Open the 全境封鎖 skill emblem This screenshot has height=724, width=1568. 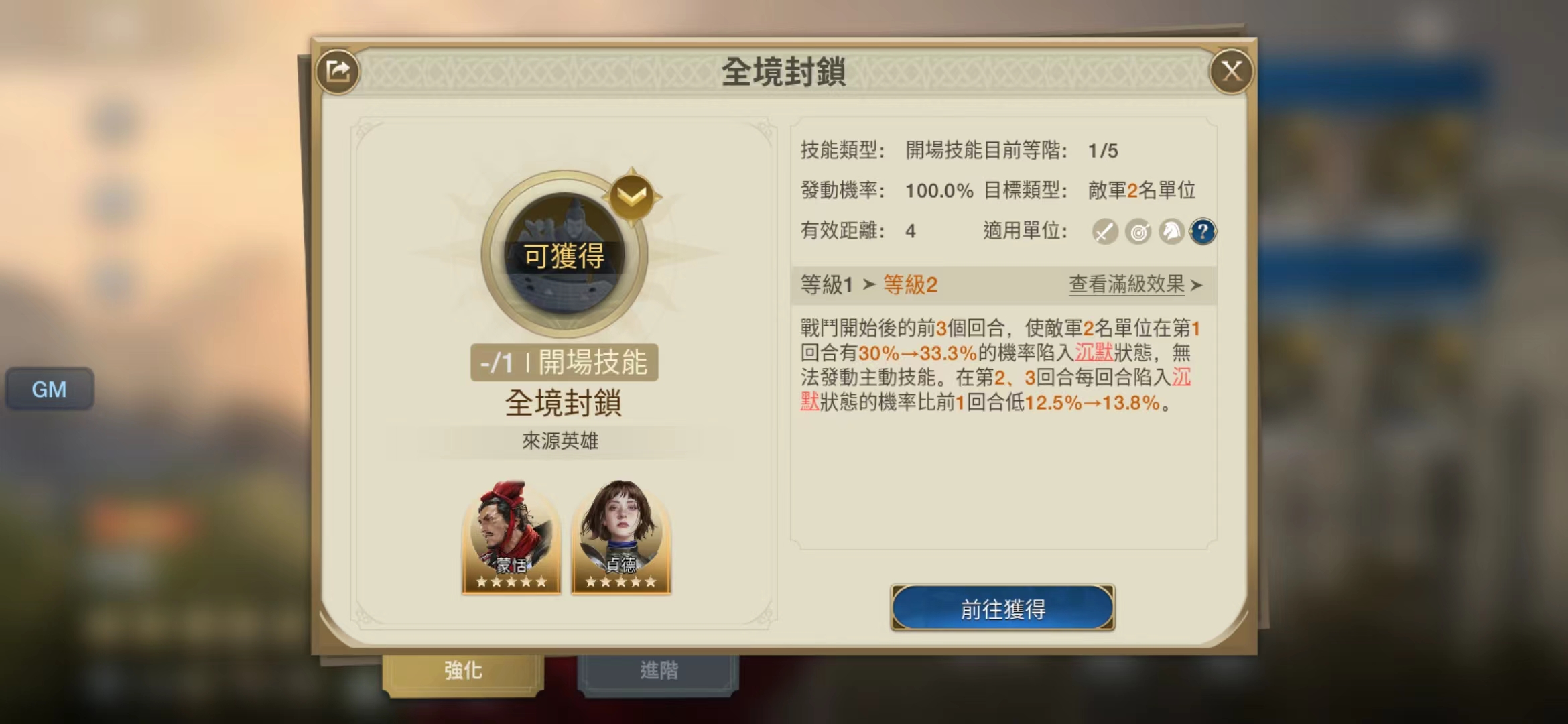pyautogui.click(x=564, y=253)
